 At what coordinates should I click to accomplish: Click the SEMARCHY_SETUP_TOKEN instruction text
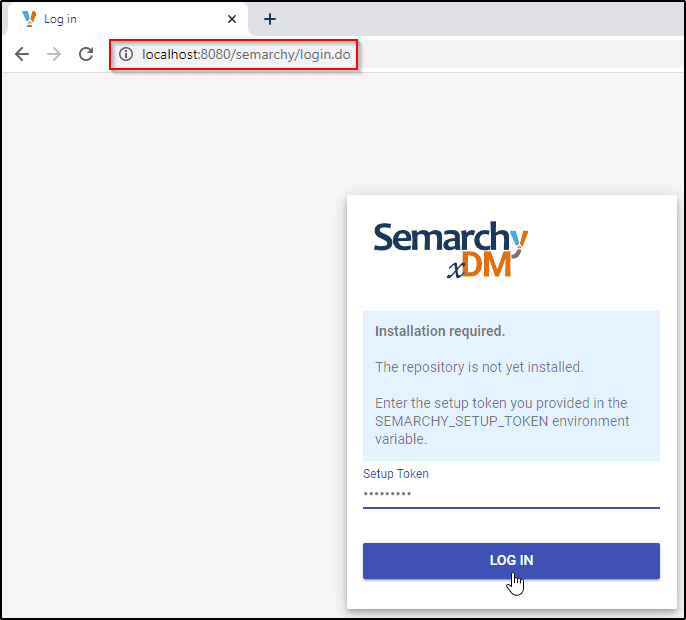tap(502, 421)
